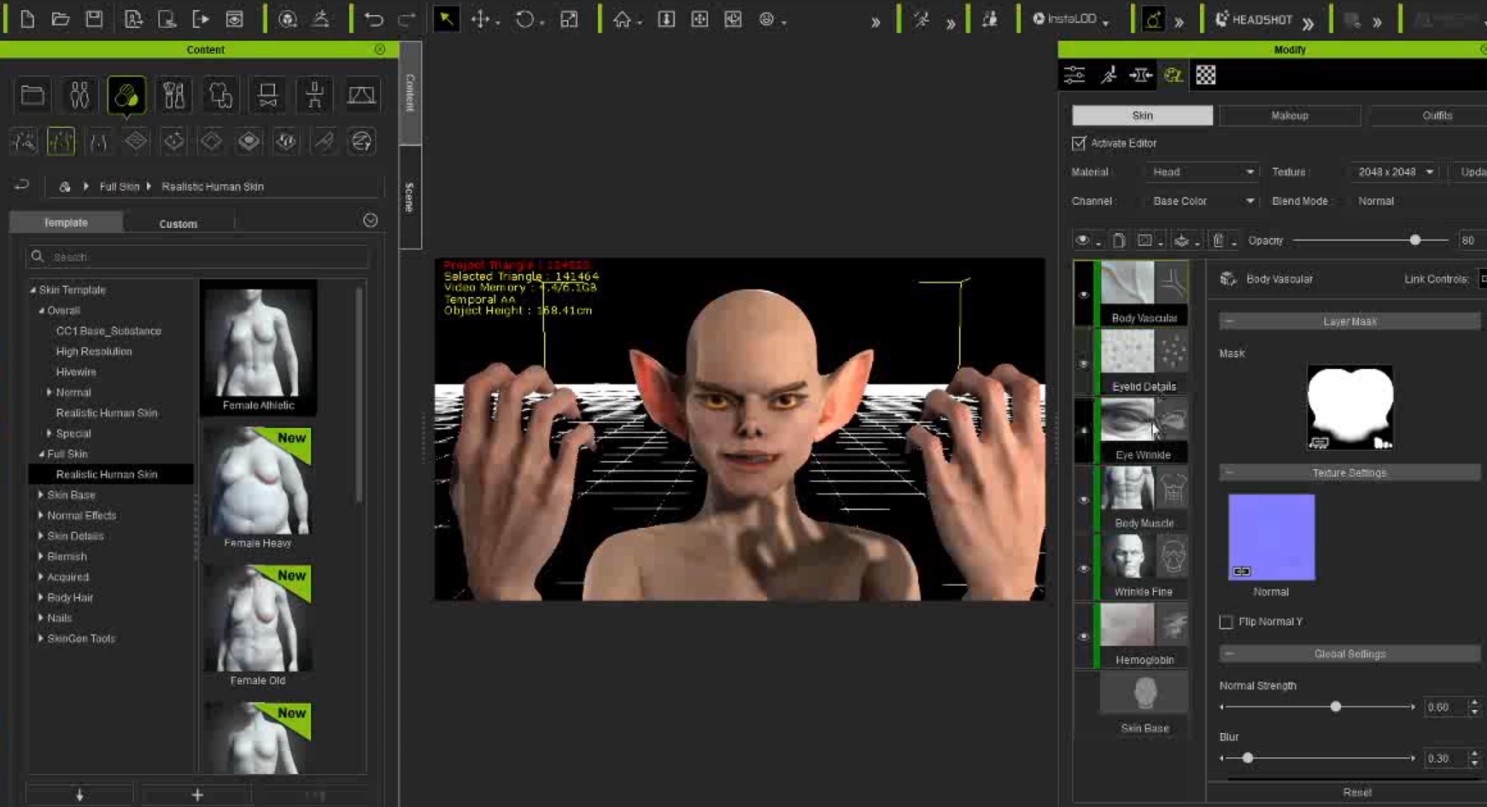Adjust the Normal Strength slider handle
This screenshot has width=1487, height=807.
pos(1335,707)
